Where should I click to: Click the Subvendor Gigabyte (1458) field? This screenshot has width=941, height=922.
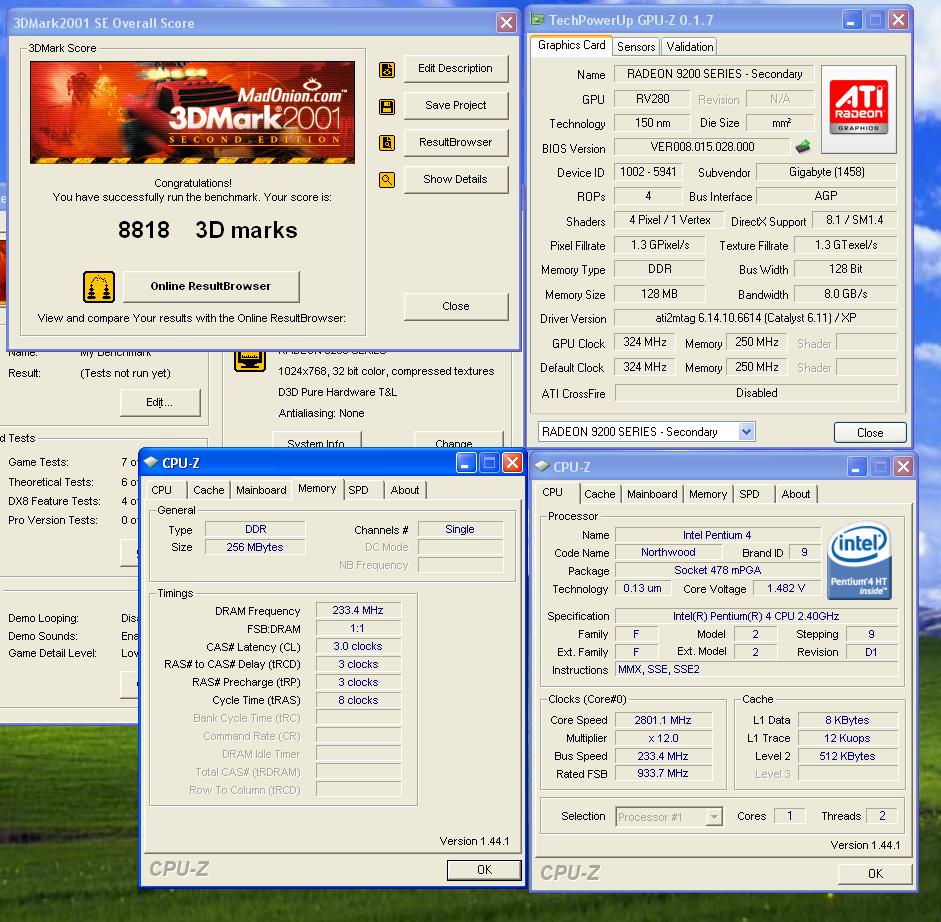coord(826,172)
